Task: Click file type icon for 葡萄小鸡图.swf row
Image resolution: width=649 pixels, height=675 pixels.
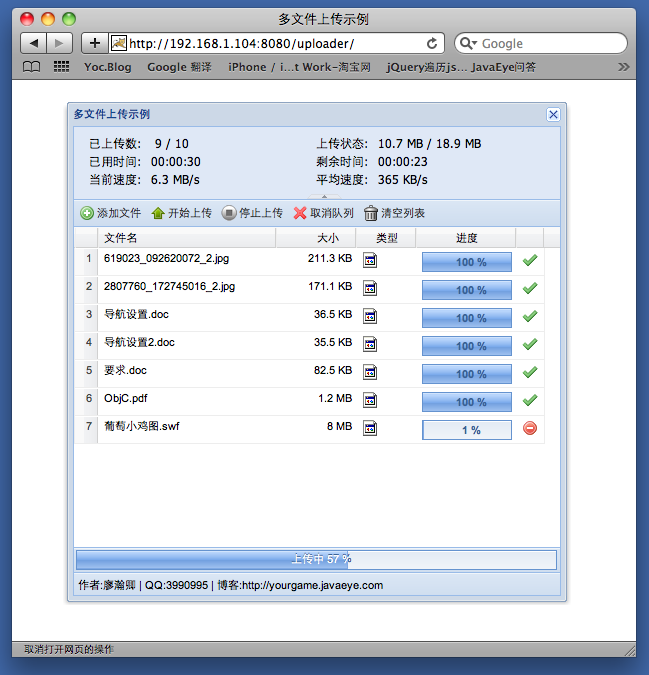Action: [x=370, y=428]
